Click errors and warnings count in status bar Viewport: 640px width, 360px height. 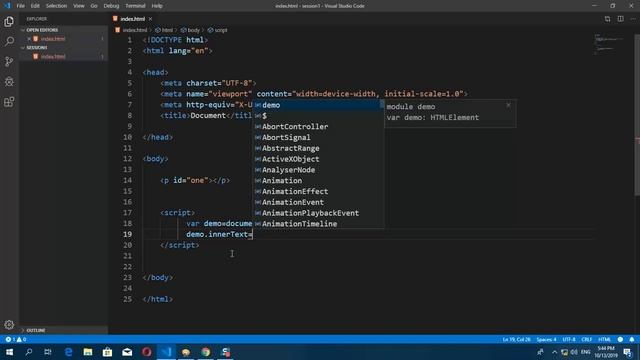tap(16, 339)
